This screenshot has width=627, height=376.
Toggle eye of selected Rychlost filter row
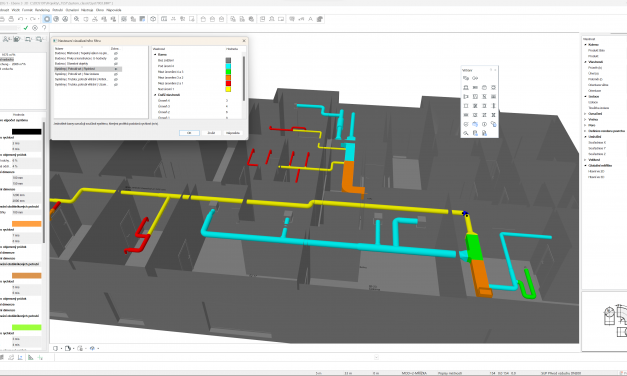[x=116, y=69]
